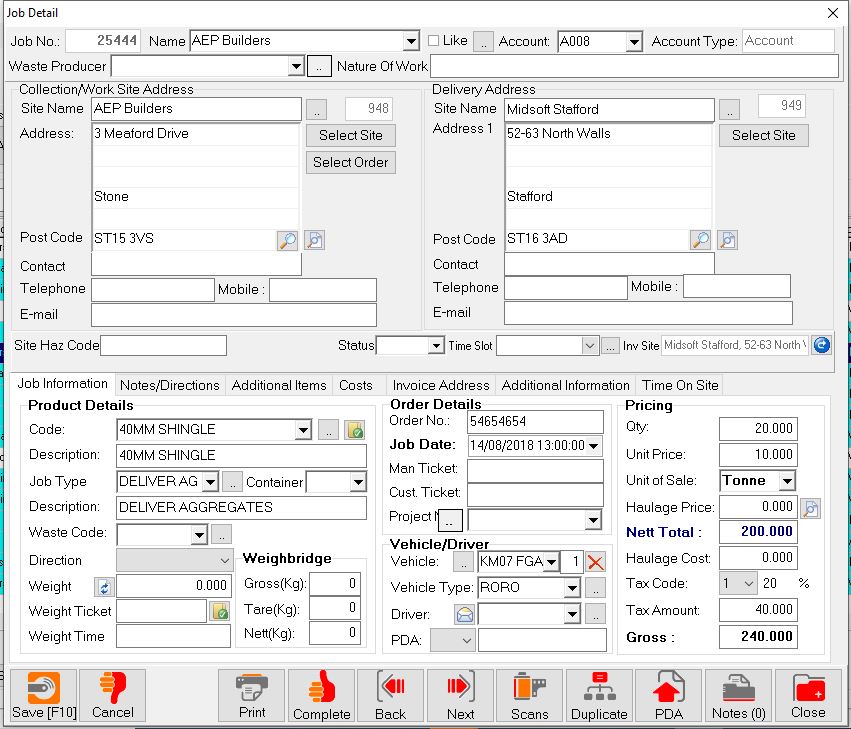
Task: Open the Scans button
Action: tap(530, 695)
